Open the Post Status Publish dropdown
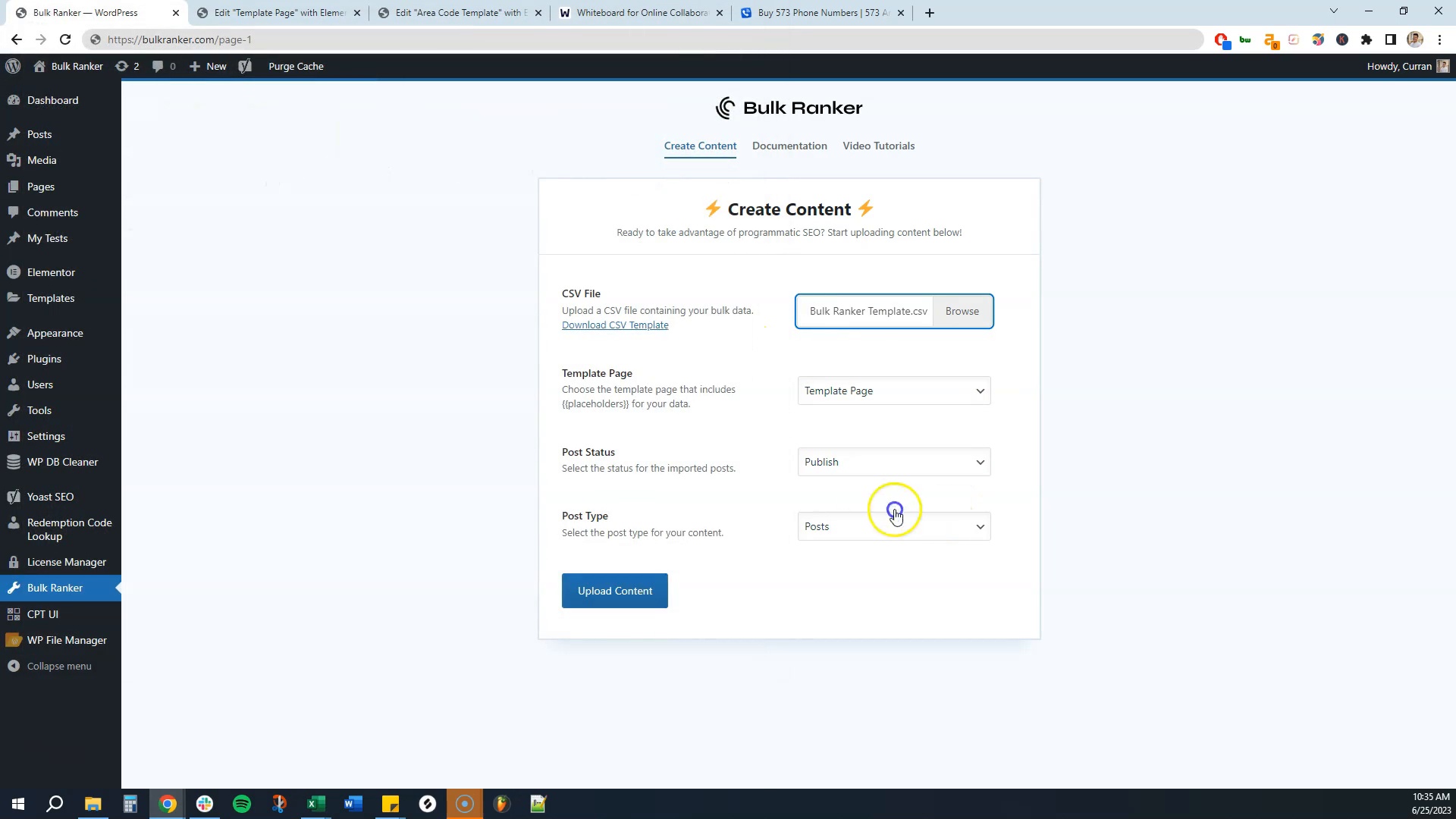The image size is (1456, 819). [x=893, y=462]
